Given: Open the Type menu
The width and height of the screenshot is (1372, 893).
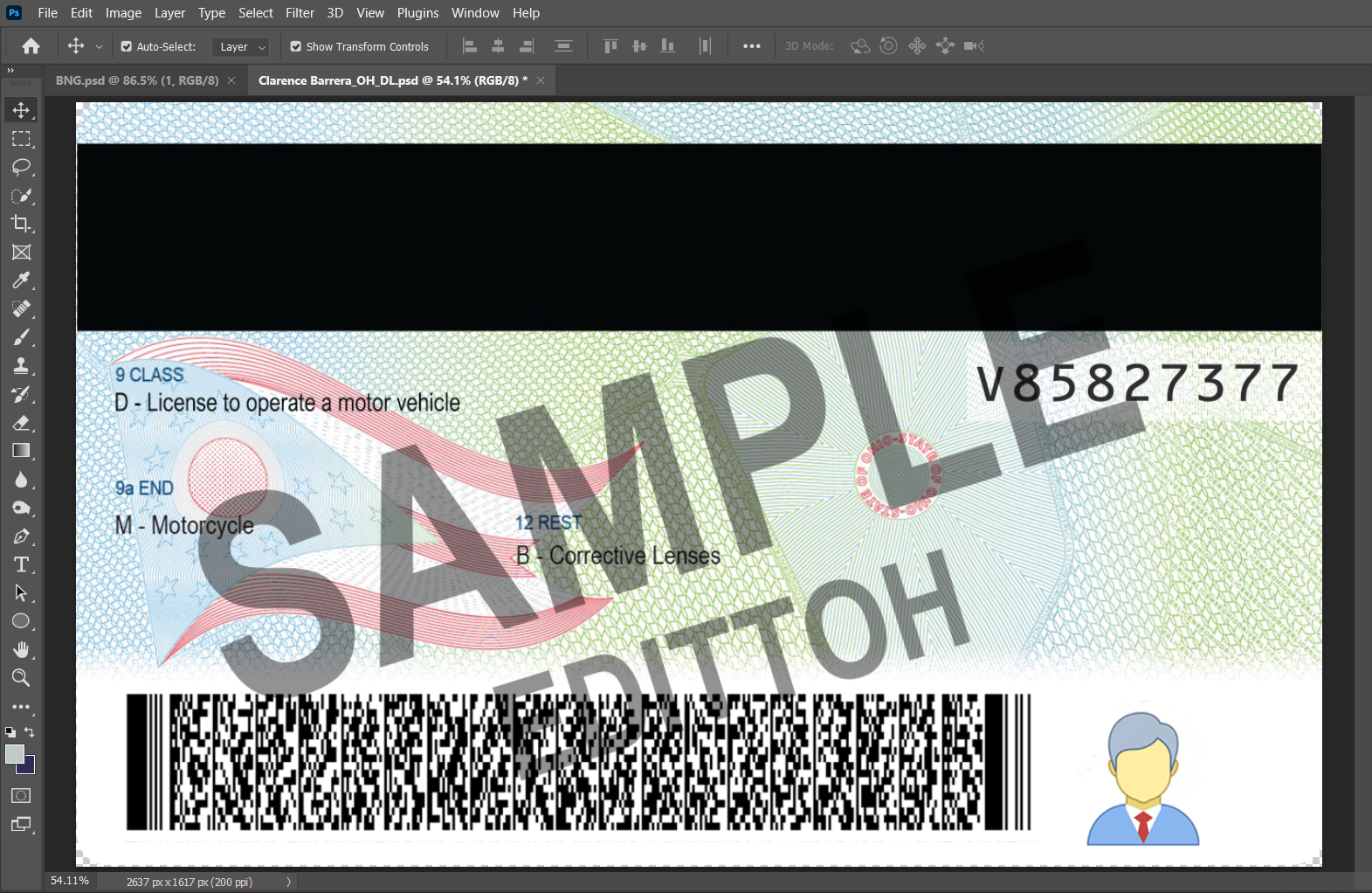Looking at the screenshot, I should coord(211,13).
